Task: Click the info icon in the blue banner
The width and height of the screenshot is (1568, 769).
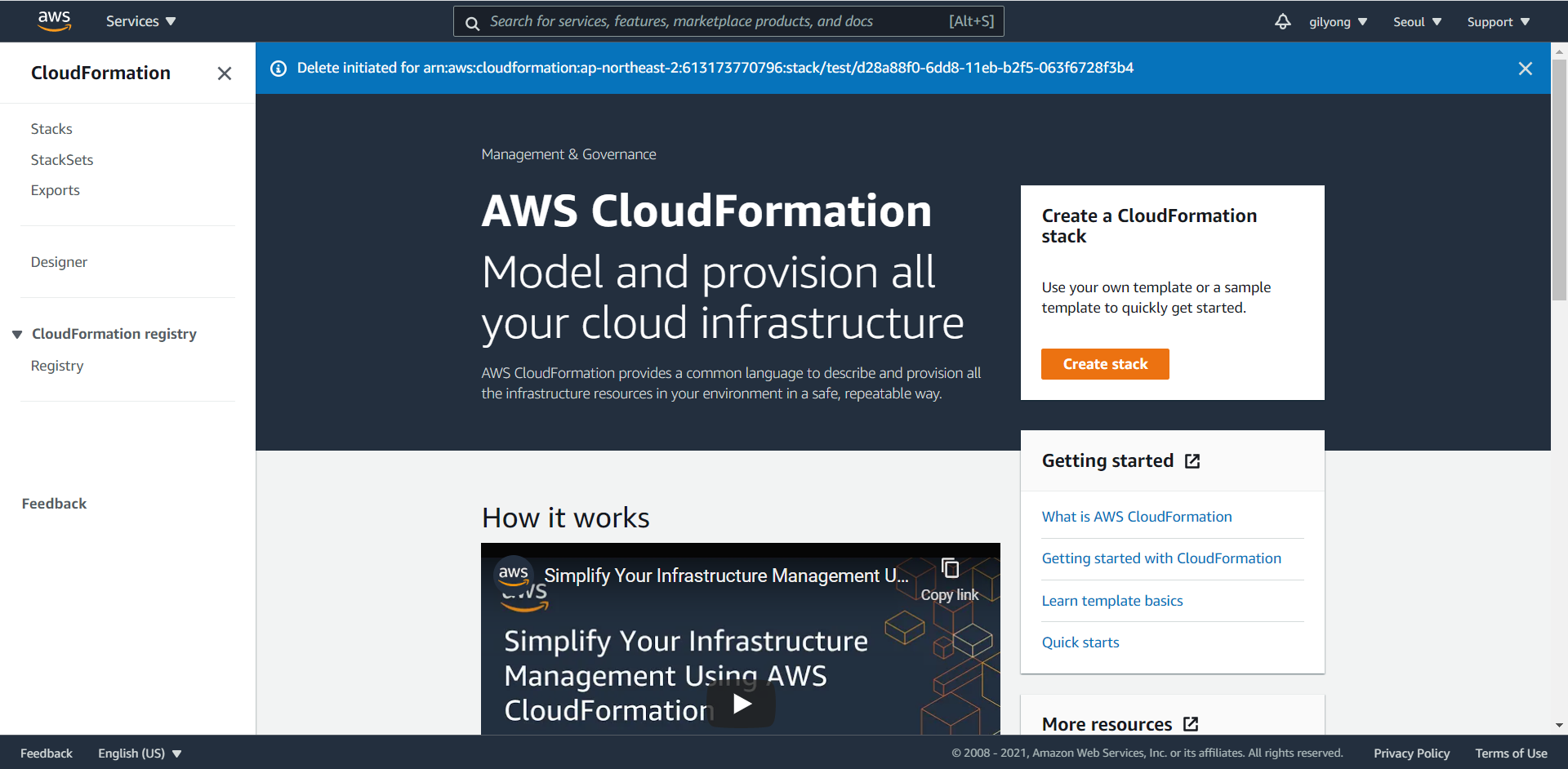Action: coord(278,69)
